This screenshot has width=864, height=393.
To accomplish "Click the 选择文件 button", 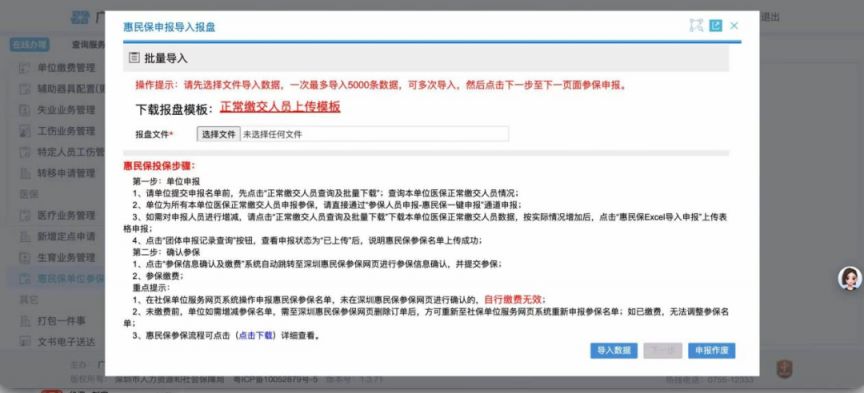I will pyautogui.click(x=218, y=134).
